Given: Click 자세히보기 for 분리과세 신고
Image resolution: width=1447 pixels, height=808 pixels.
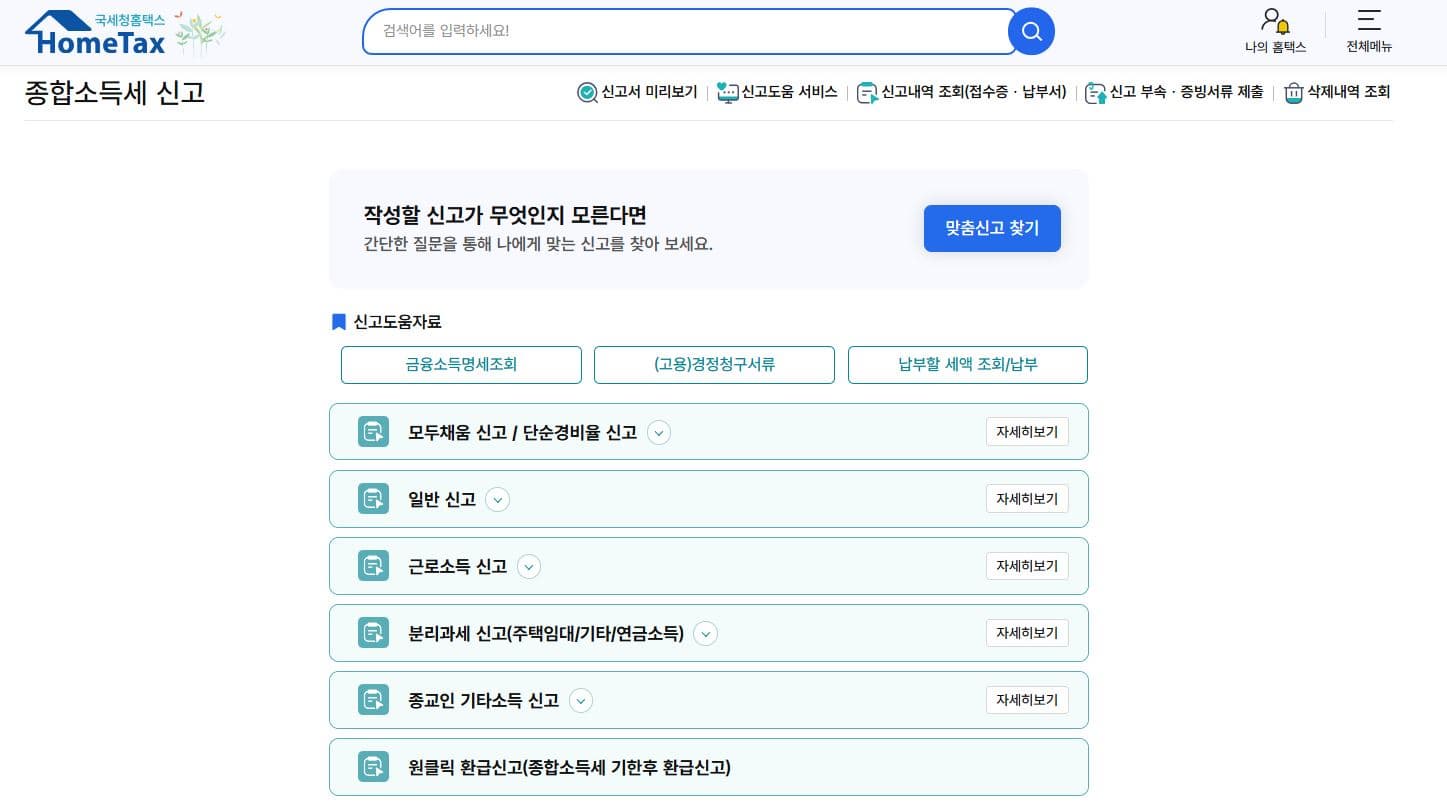Looking at the screenshot, I should coord(1027,633).
